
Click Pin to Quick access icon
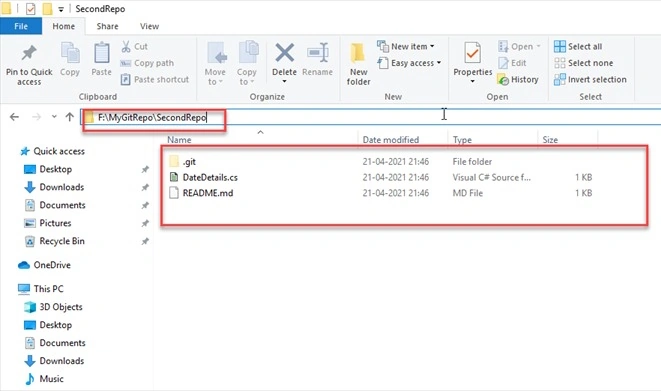[29, 53]
